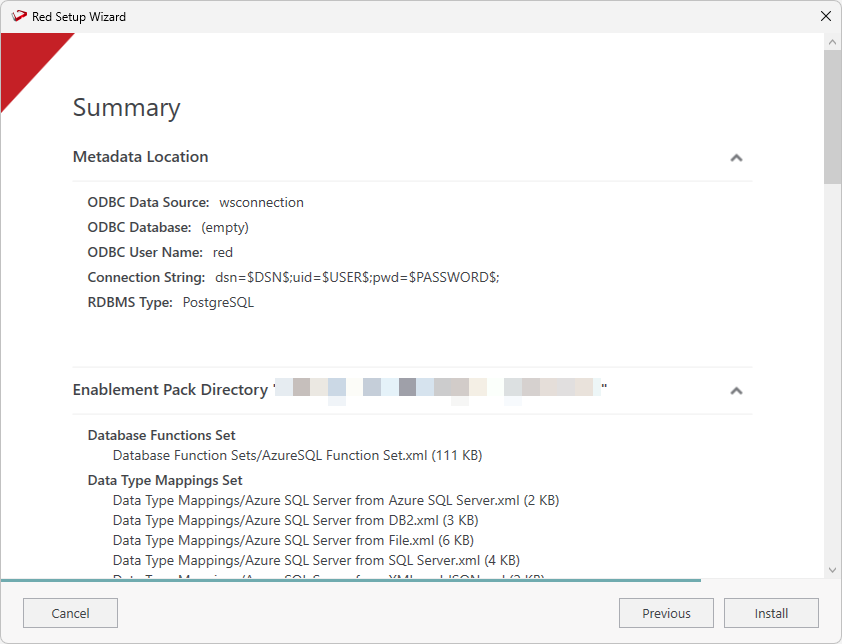Image resolution: width=842 pixels, height=644 pixels.
Task: Click the Metadata Location header text
Action: (x=141, y=157)
